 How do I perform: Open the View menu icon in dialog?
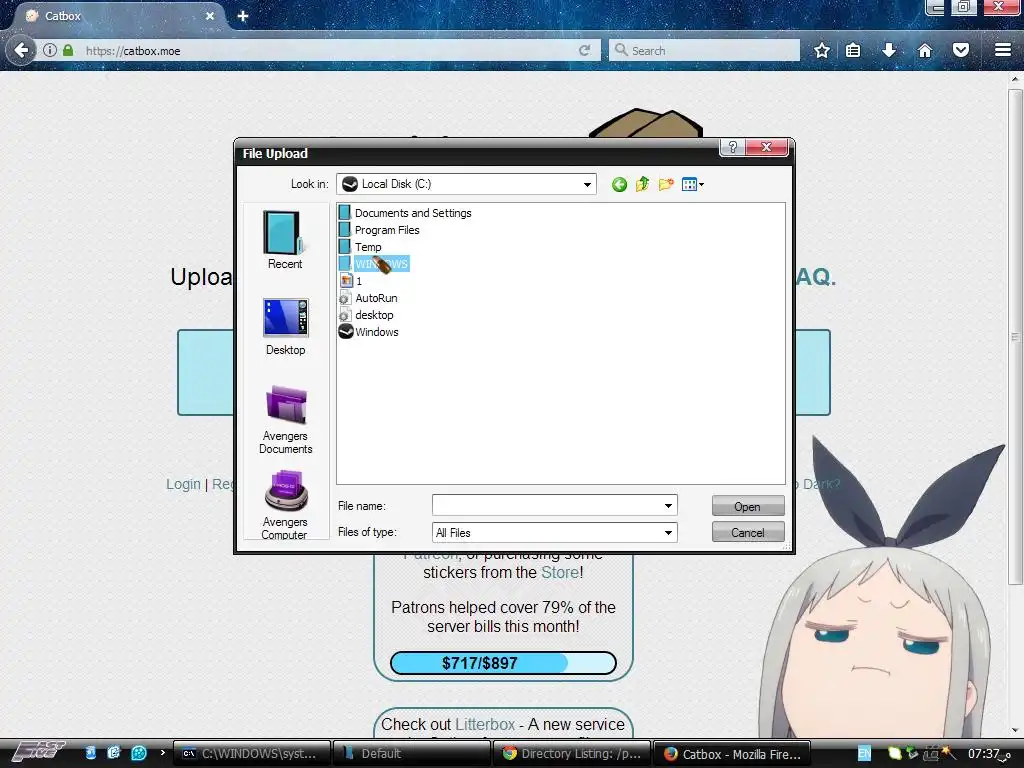coord(692,185)
